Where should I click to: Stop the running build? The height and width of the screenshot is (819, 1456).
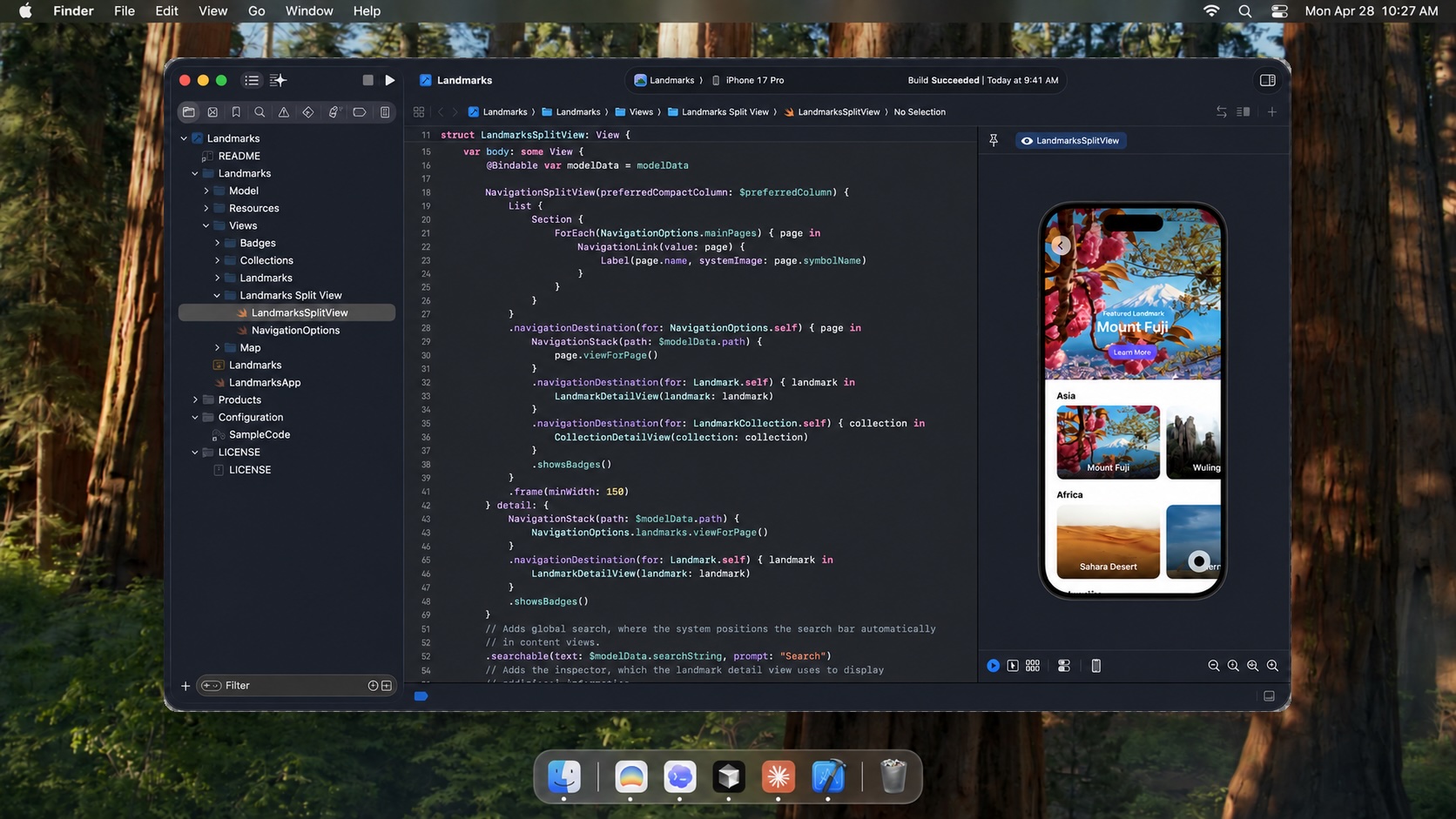tap(368, 80)
